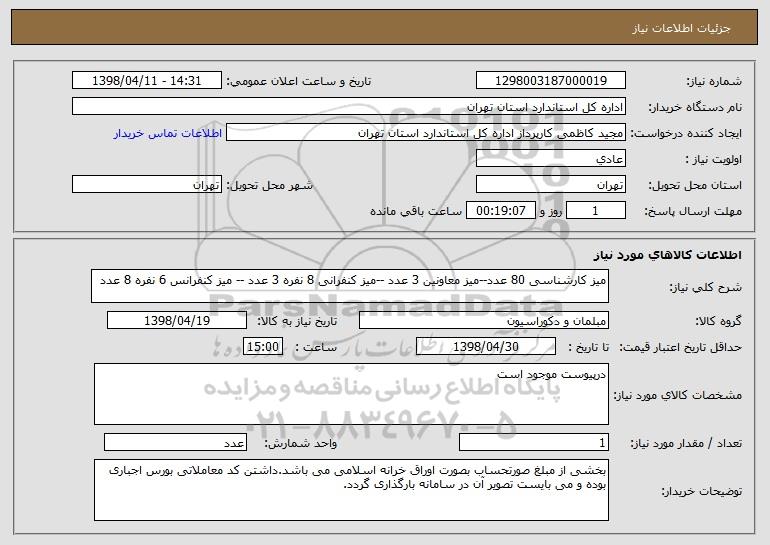Click the label نام دستگاه خریدار

pos(695,107)
